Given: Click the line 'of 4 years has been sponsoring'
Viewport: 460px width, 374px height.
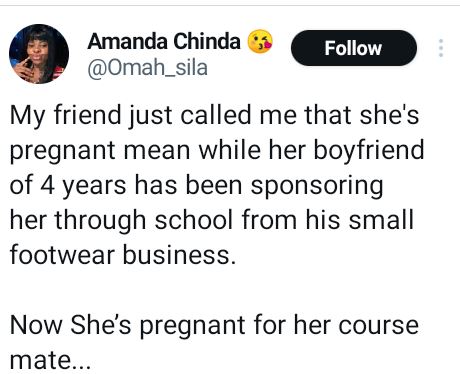Looking at the screenshot, I should (x=197, y=186).
